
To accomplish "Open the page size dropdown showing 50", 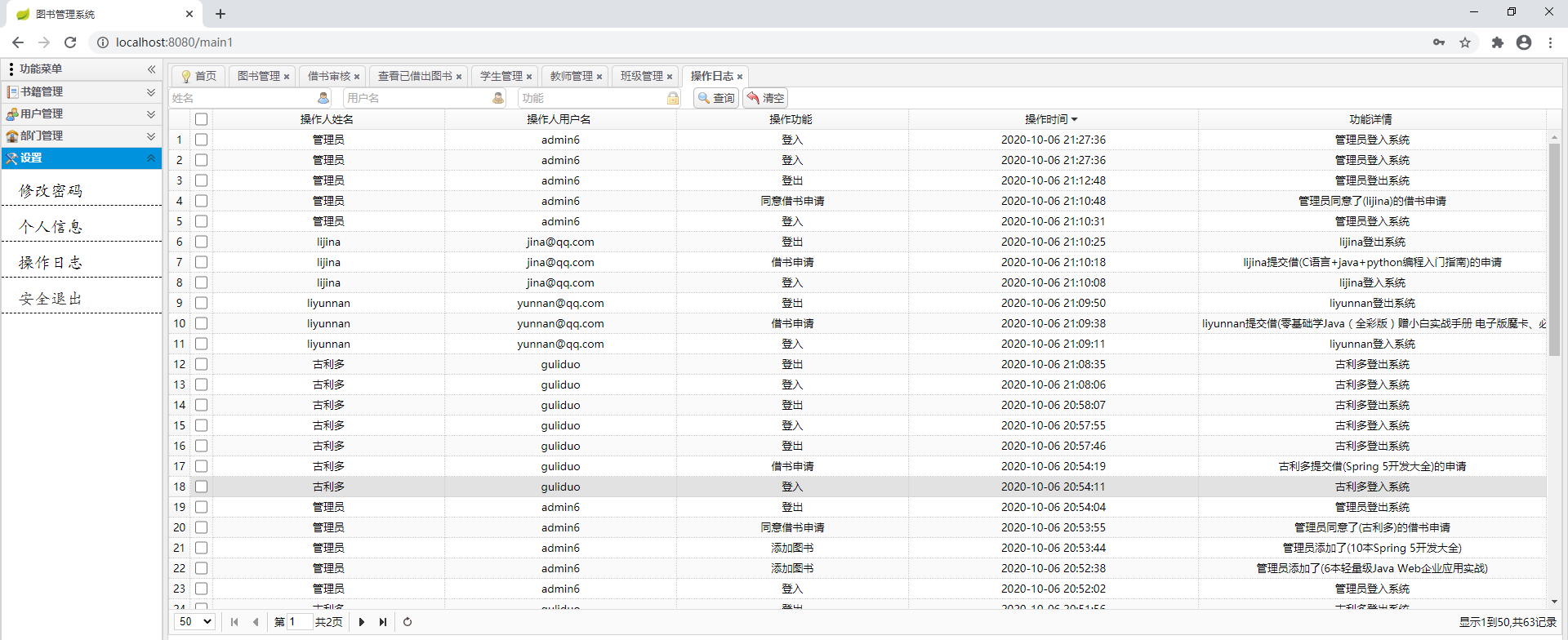I will coord(195,622).
